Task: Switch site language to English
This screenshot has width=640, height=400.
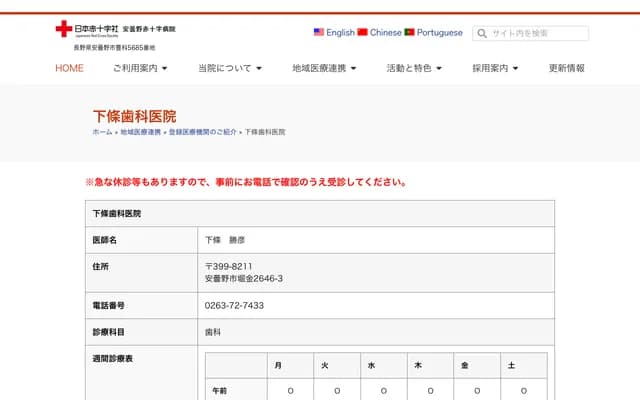Action: (x=340, y=32)
